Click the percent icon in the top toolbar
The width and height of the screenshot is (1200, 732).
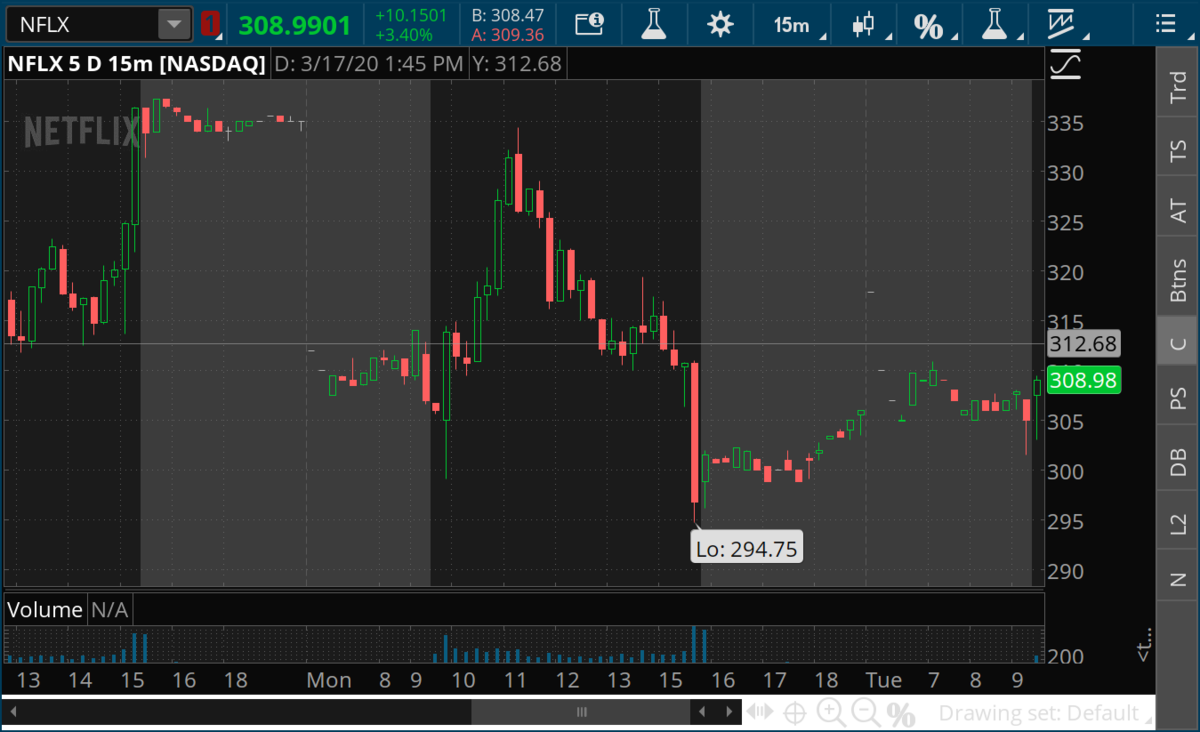[929, 25]
